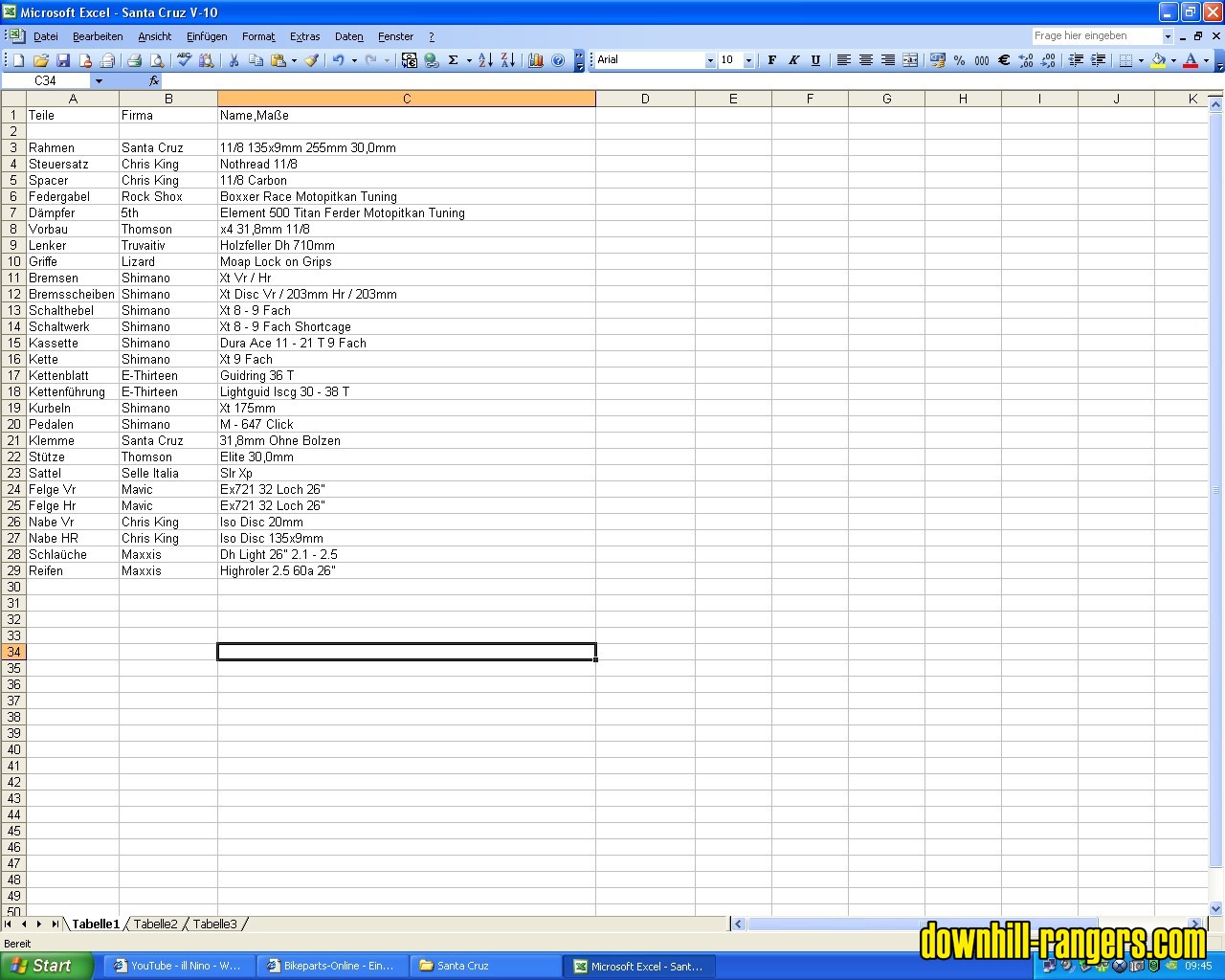The image size is (1225, 980).
Task: Decrease decimal places
Action: tap(1048, 60)
